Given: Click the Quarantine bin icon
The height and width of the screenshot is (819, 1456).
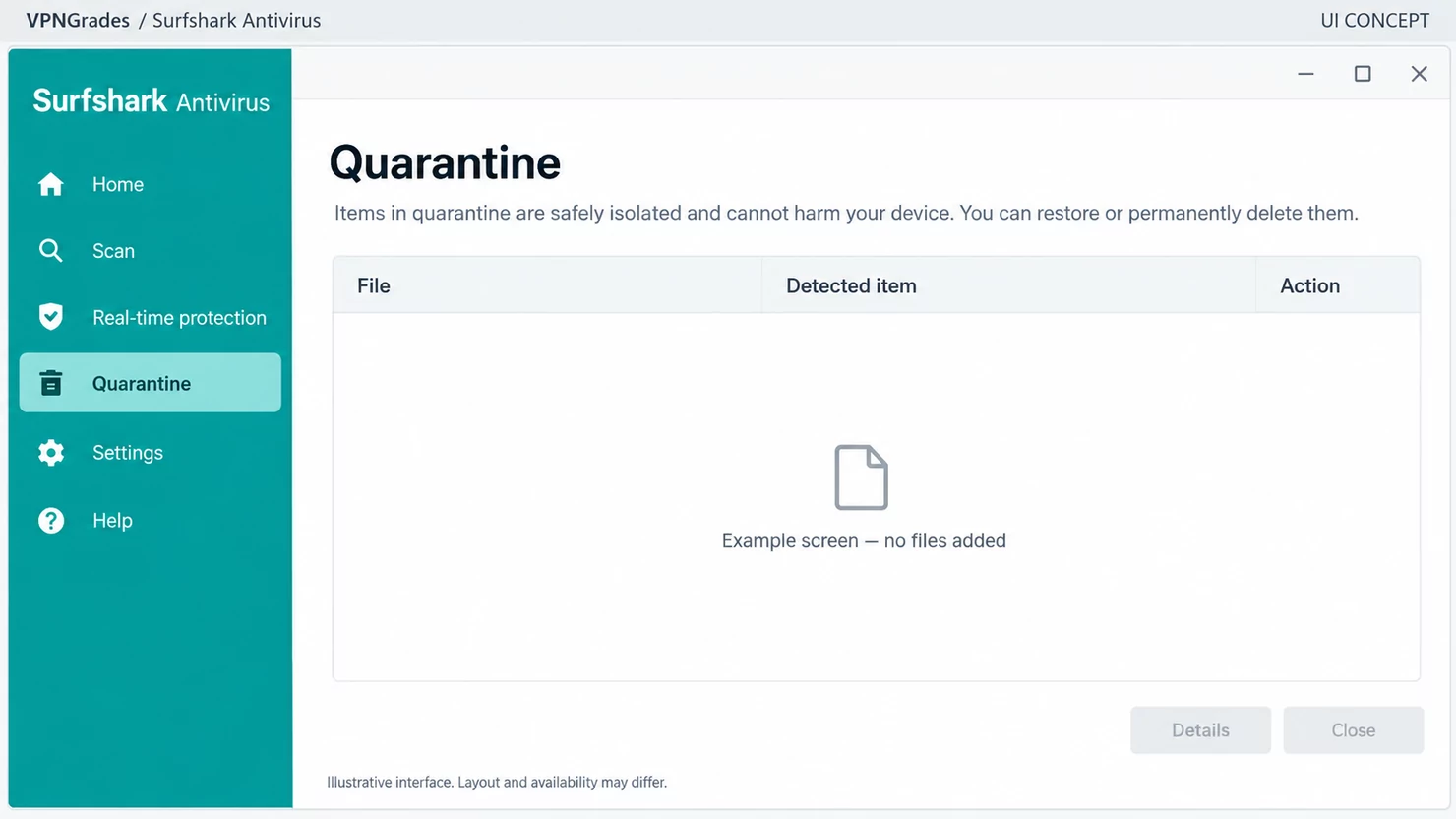Looking at the screenshot, I should coord(51,383).
